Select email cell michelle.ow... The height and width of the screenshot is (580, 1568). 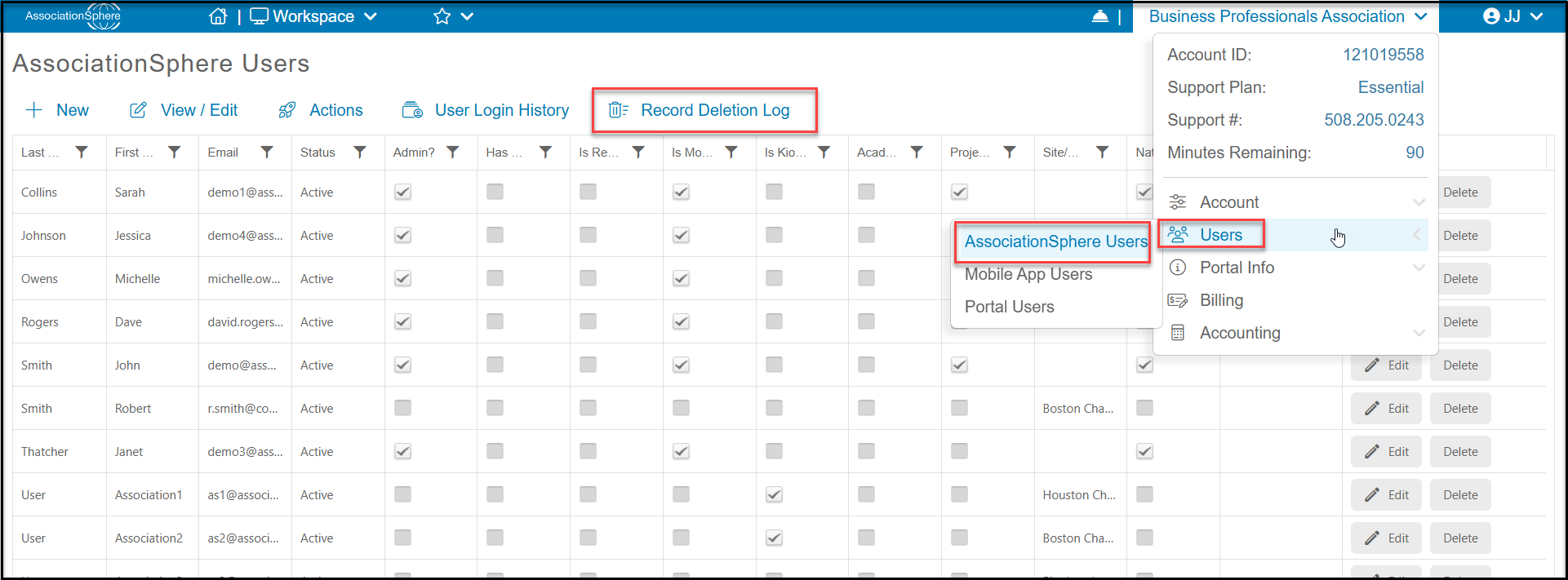(245, 278)
